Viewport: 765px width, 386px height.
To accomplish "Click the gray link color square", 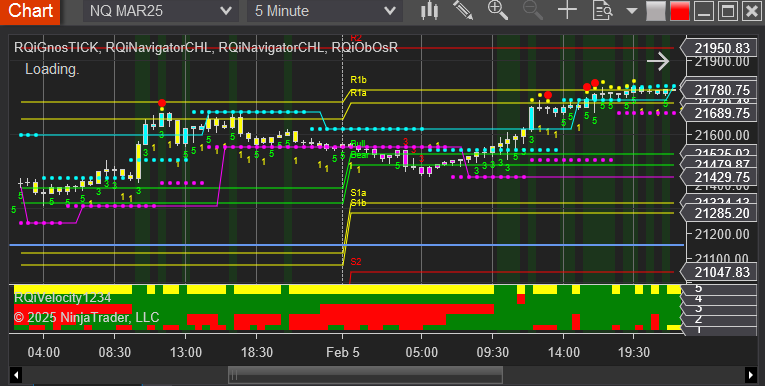I will pyautogui.click(x=656, y=11).
